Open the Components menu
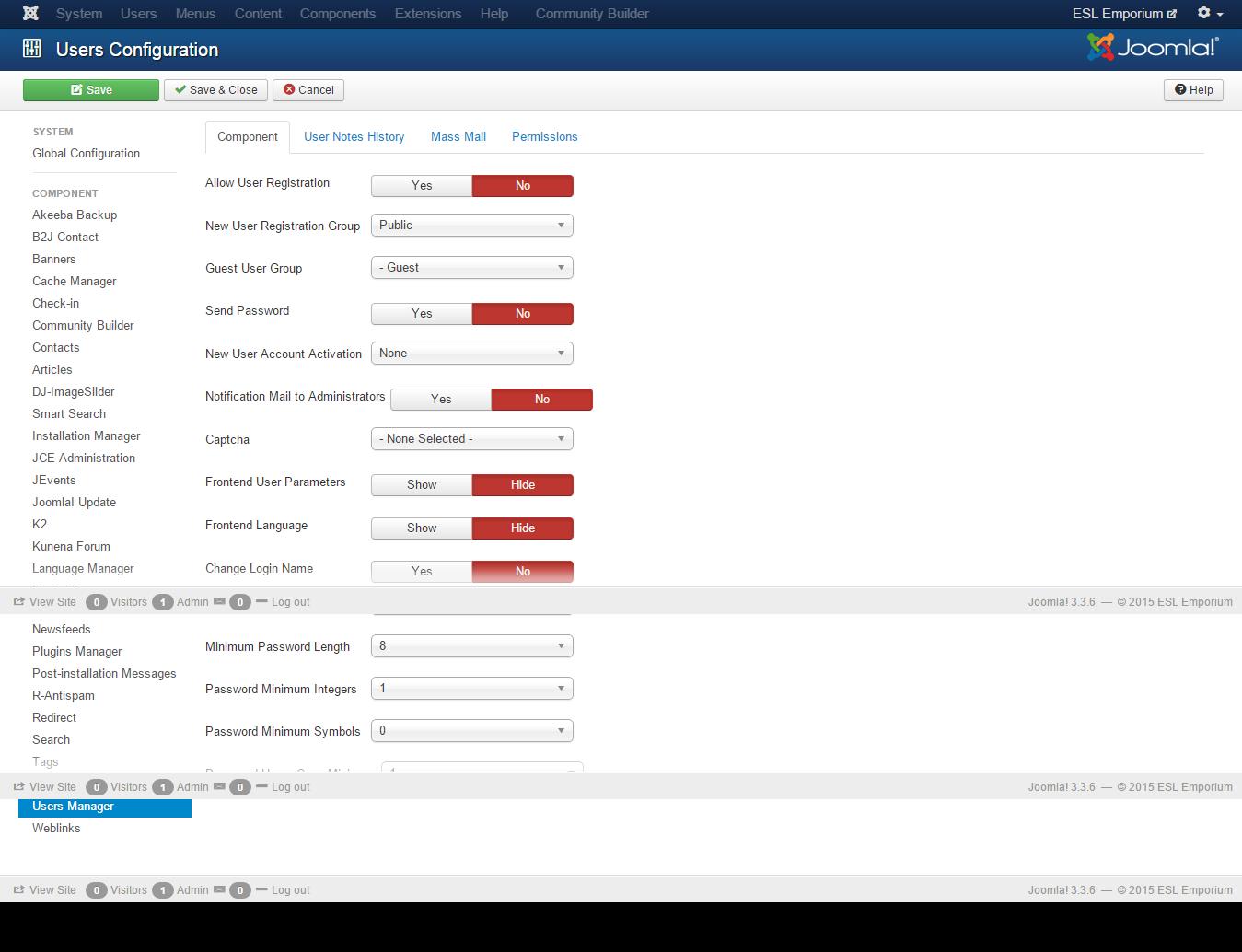Image resolution: width=1242 pixels, height=952 pixels. pyautogui.click(x=338, y=14)
